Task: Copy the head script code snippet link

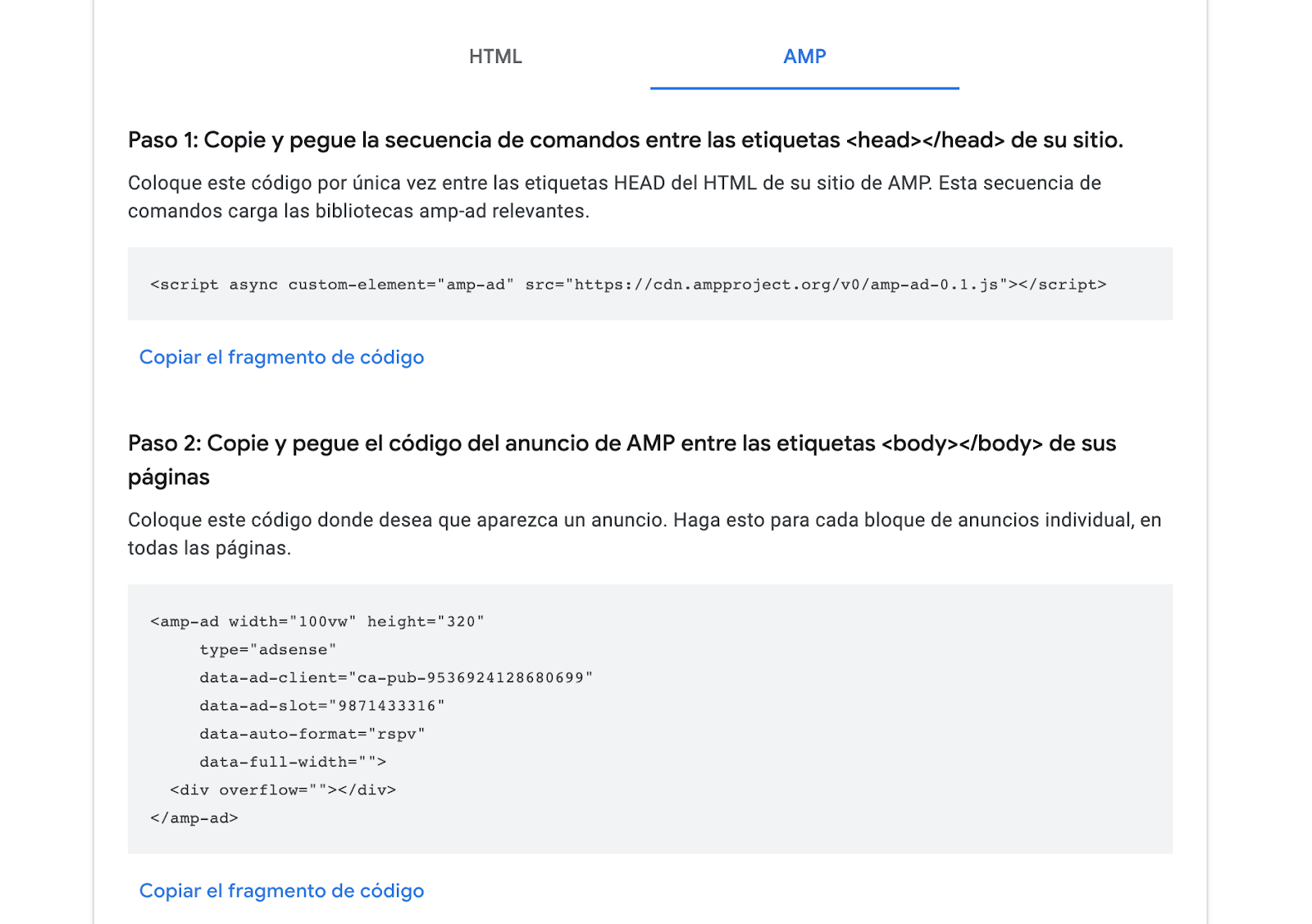Action: point(281,357)
